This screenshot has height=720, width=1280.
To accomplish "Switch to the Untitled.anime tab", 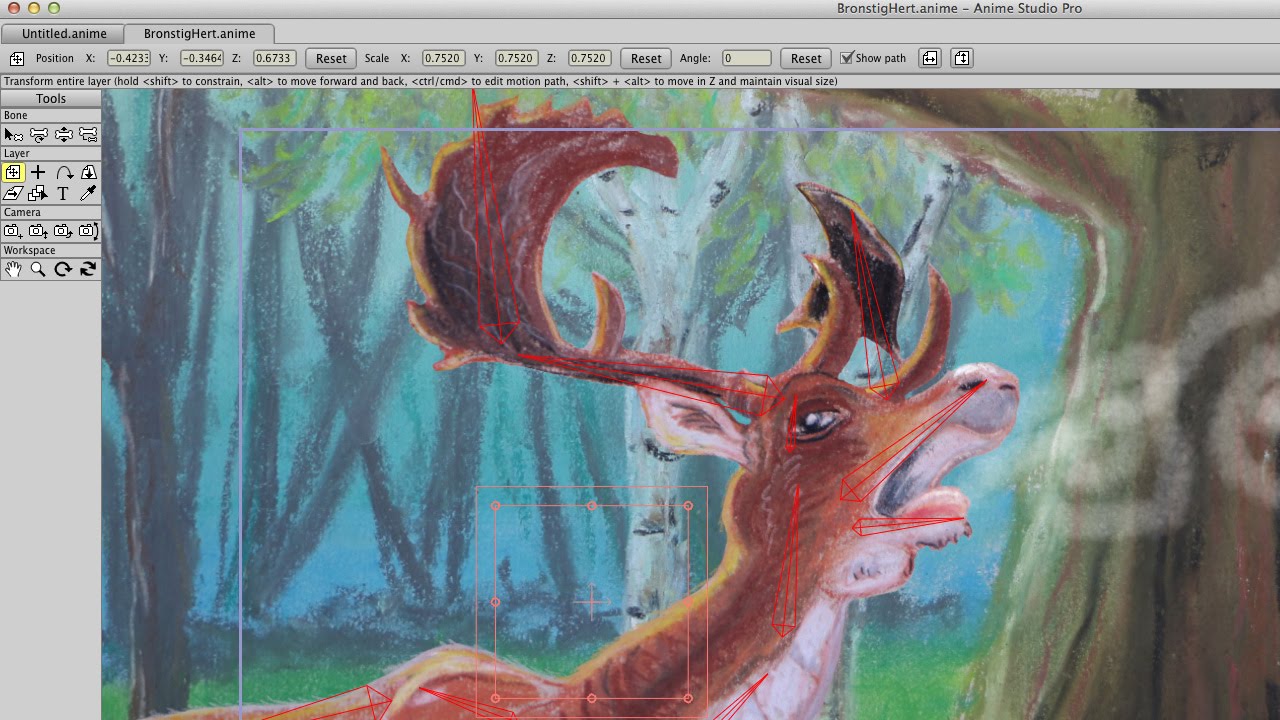I will coord(64,33).
